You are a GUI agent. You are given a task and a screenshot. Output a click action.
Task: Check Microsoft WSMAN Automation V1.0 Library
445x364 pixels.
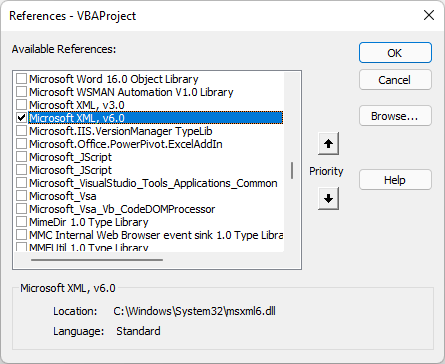[x=22, y=92]
